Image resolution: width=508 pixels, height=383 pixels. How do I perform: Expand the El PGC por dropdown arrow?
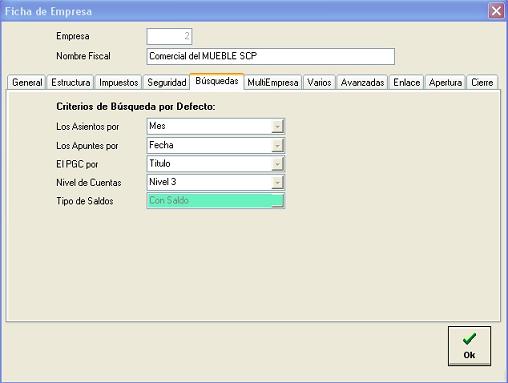pos(277,164)
